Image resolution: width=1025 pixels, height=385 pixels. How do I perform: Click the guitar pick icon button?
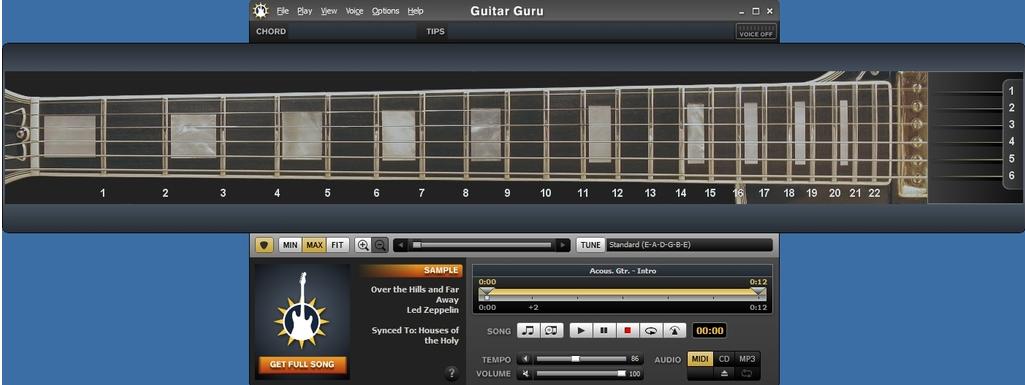click(264, 245)
